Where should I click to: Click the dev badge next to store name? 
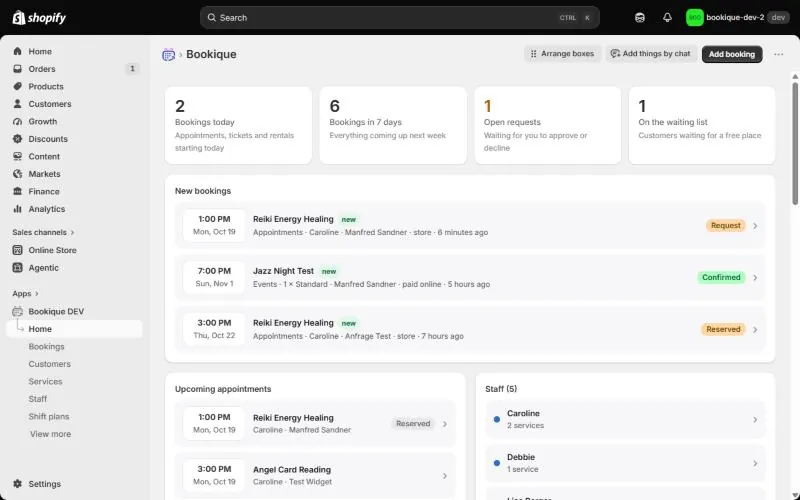point(778,17)
